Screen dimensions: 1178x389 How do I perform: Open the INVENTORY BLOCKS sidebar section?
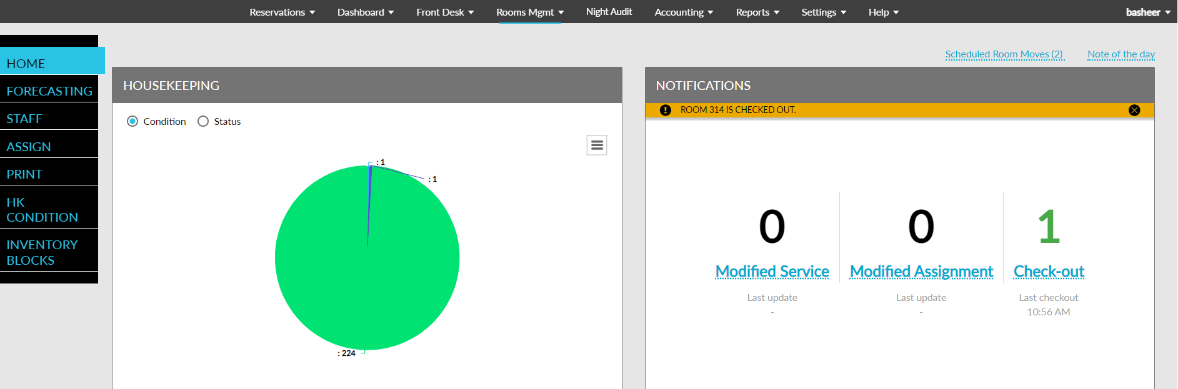tap(49, 252)
